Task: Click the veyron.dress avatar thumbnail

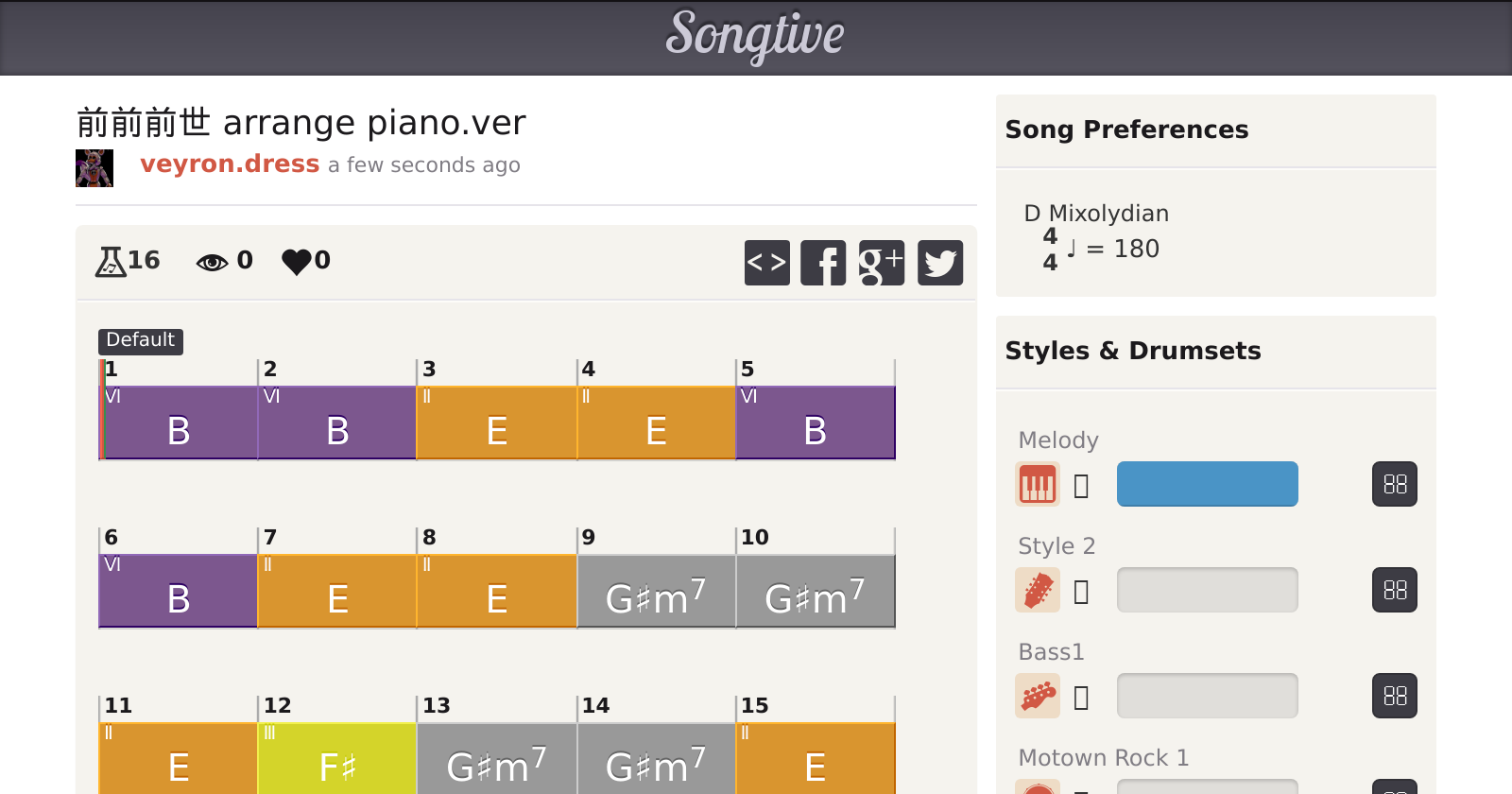Action: 94,168
